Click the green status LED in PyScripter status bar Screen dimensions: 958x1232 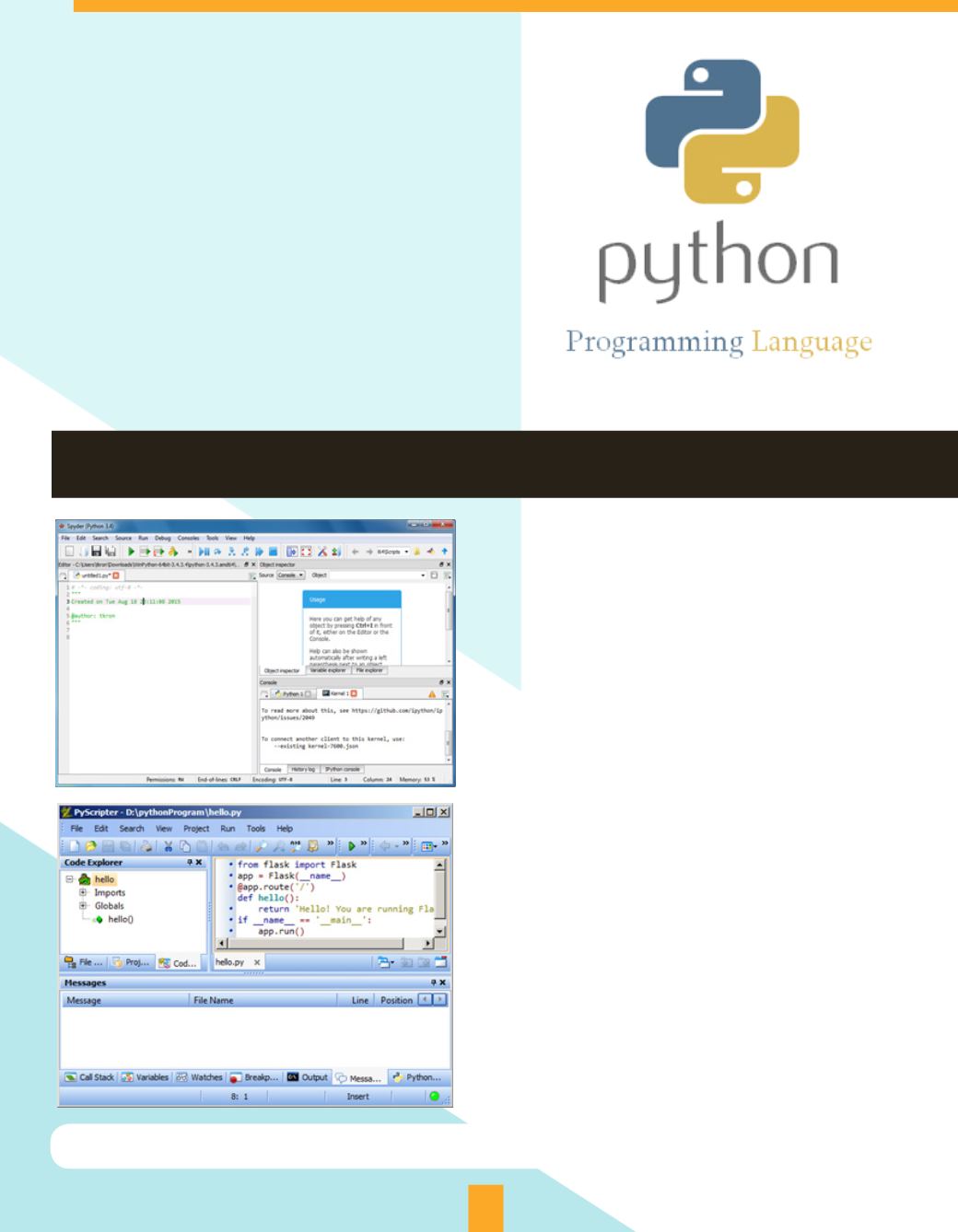434,1096
